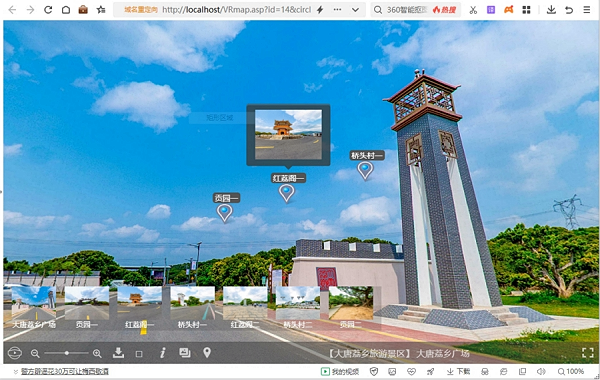This screenshot has height=380, width=600.
Task: Click the heart health status icon
Action: (x=411, y=372)
